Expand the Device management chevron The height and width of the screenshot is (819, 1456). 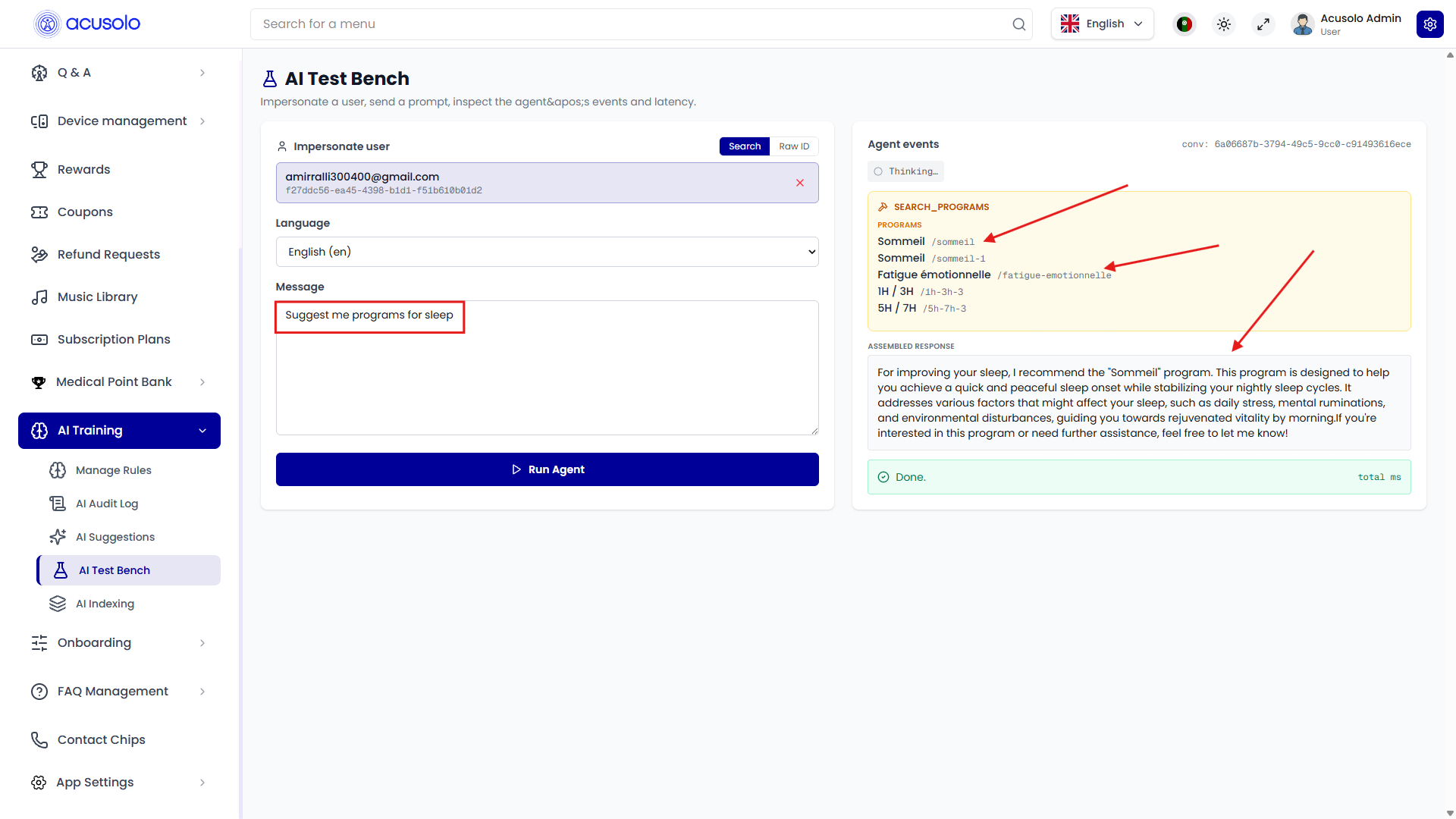pyautogui.click(x=202, y=121)
